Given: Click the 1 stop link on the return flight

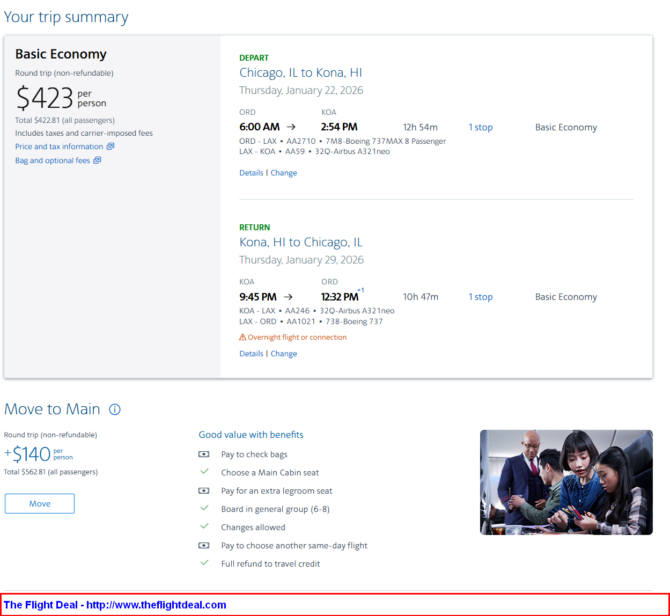Looking at the screenshot, I should pyautogui.click(x=480, y=297).
